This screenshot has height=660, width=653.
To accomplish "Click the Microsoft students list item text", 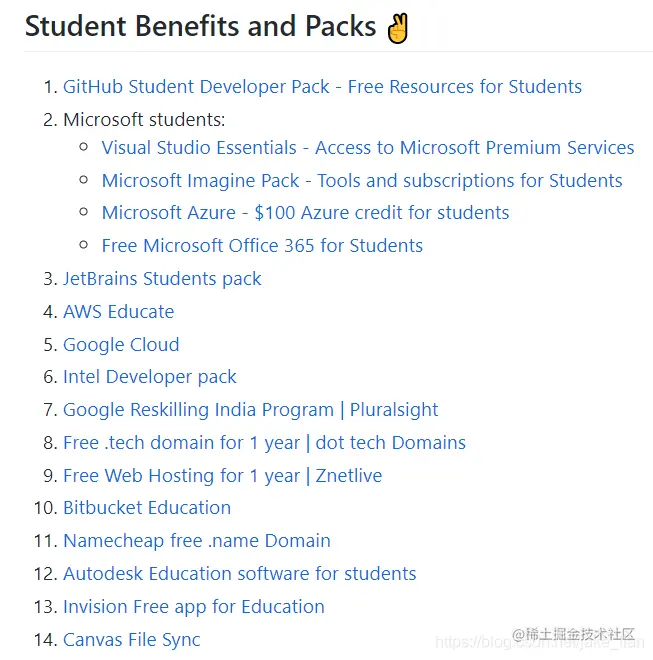I will pyautogui.click(x=144, y=120).
